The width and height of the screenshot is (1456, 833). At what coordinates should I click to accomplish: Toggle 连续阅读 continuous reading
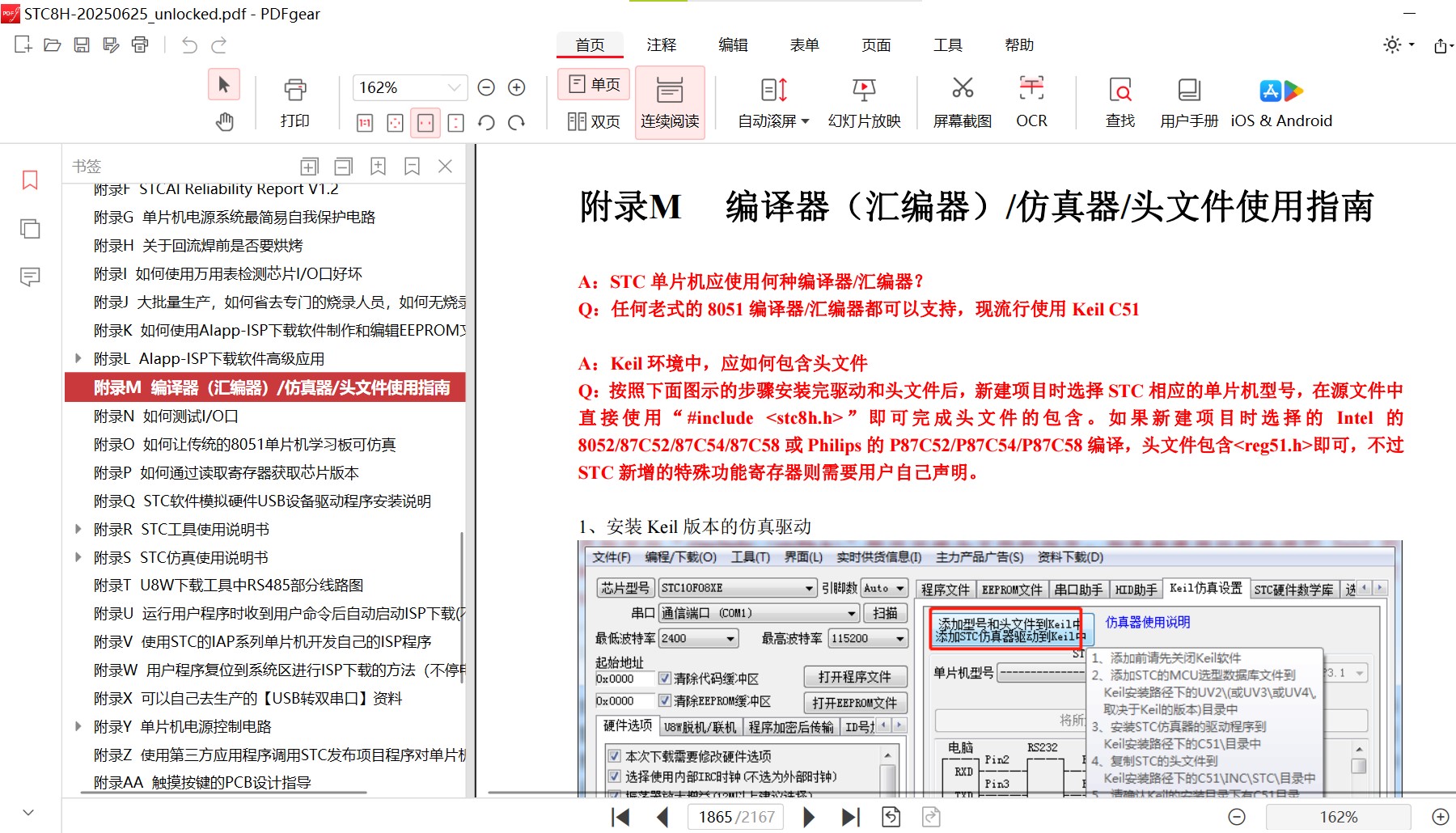670,103
